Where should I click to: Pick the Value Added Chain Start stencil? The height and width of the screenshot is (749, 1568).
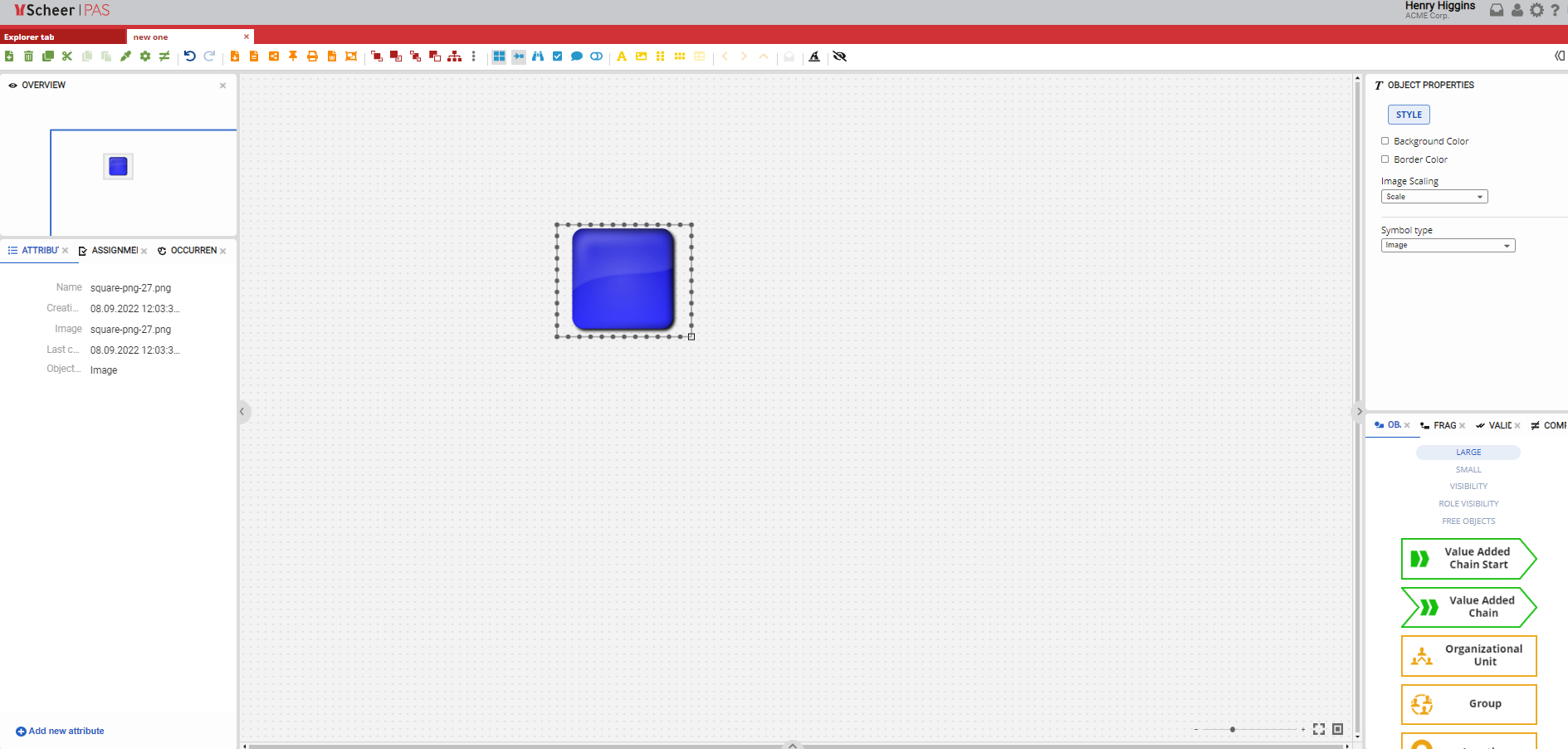pos(1469,558)
